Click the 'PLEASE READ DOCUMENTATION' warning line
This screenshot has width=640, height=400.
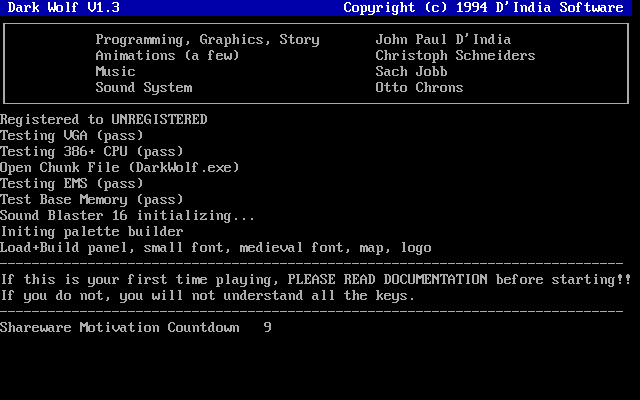pyautogui.click(x=316, y=280)
